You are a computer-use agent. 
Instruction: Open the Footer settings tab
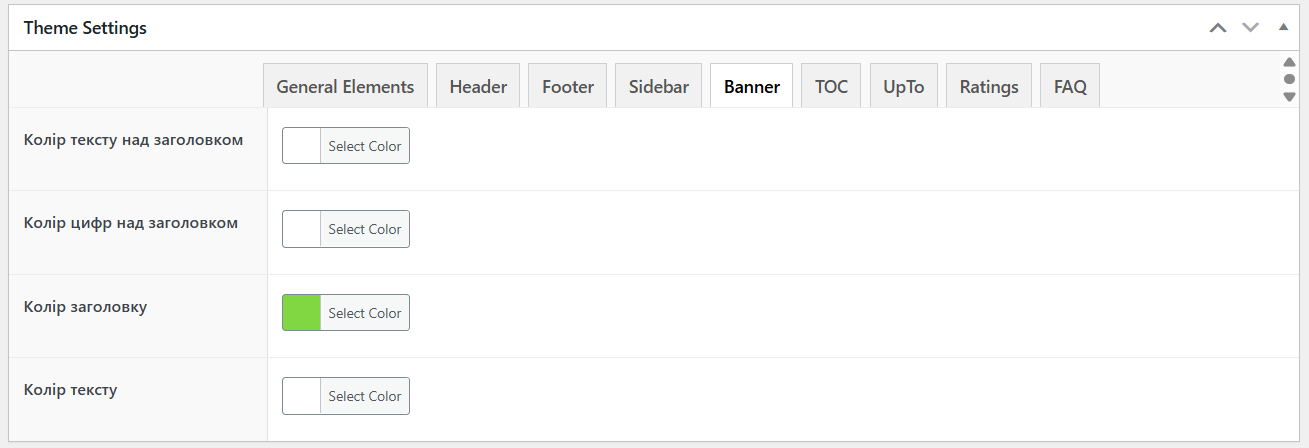[568, 87]
